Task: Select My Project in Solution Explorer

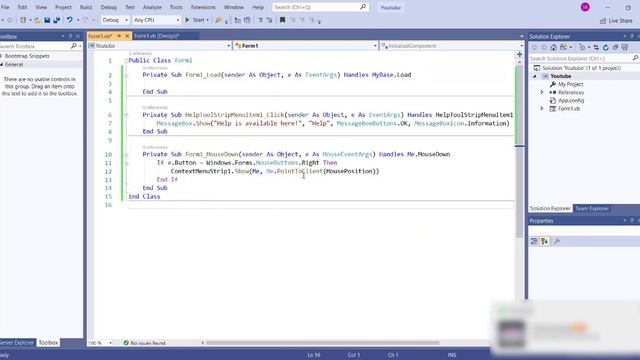Action: (x=570, y=84)
